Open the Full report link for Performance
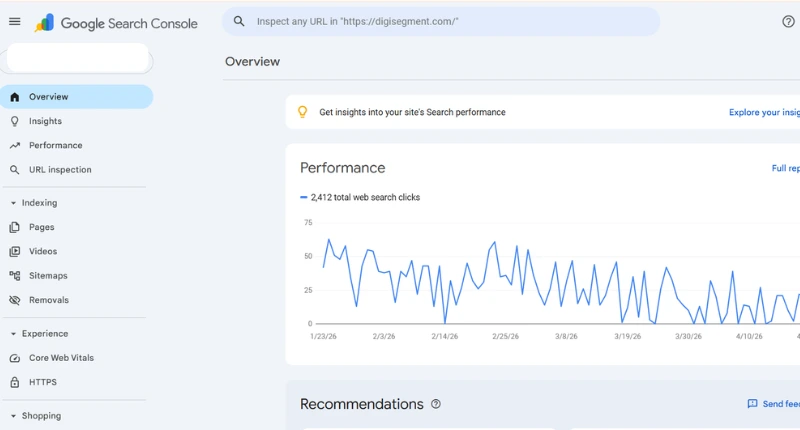The width and height of the screenshot is (800, 430). pyautogui.click(x=785, y=169)
